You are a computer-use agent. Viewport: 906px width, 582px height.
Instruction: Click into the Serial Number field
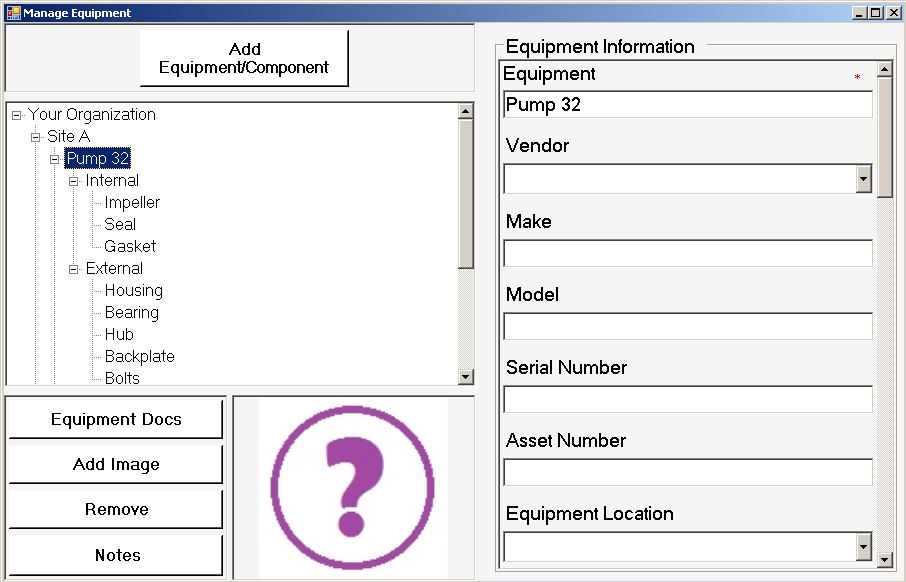[x=687, y=400]
